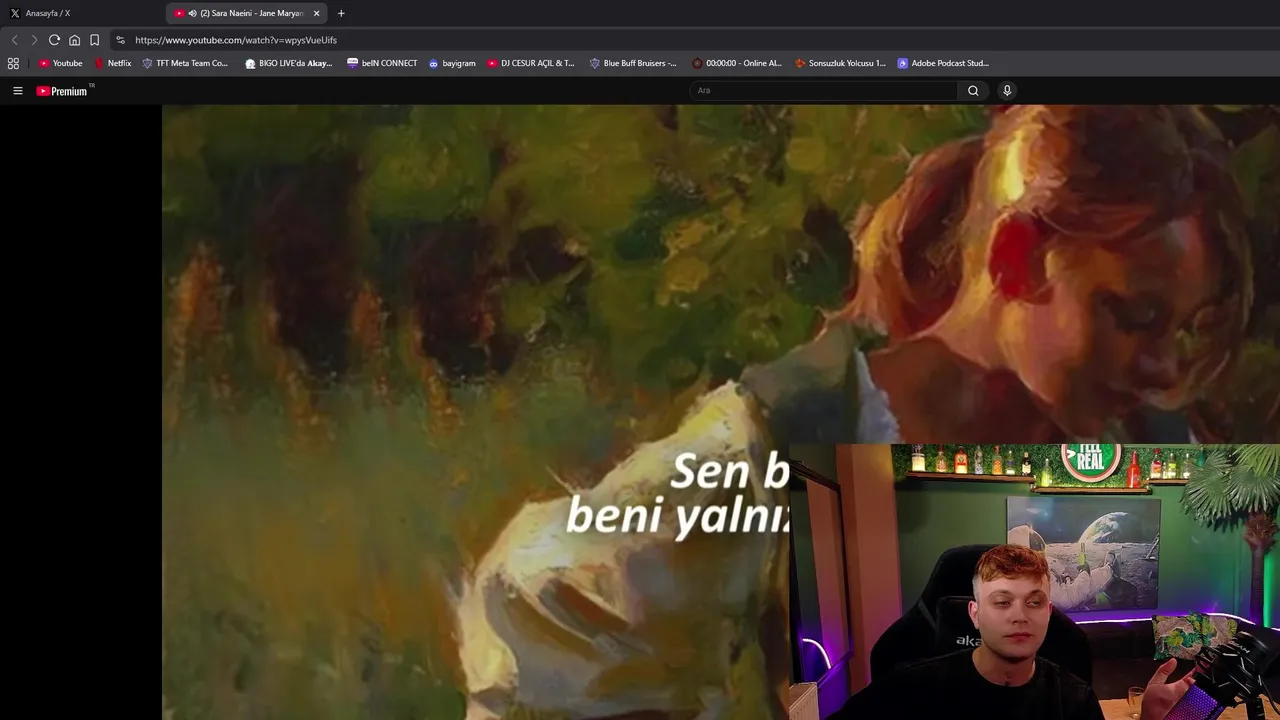
Task: Go forward to next page
Action: click(34, 40)
